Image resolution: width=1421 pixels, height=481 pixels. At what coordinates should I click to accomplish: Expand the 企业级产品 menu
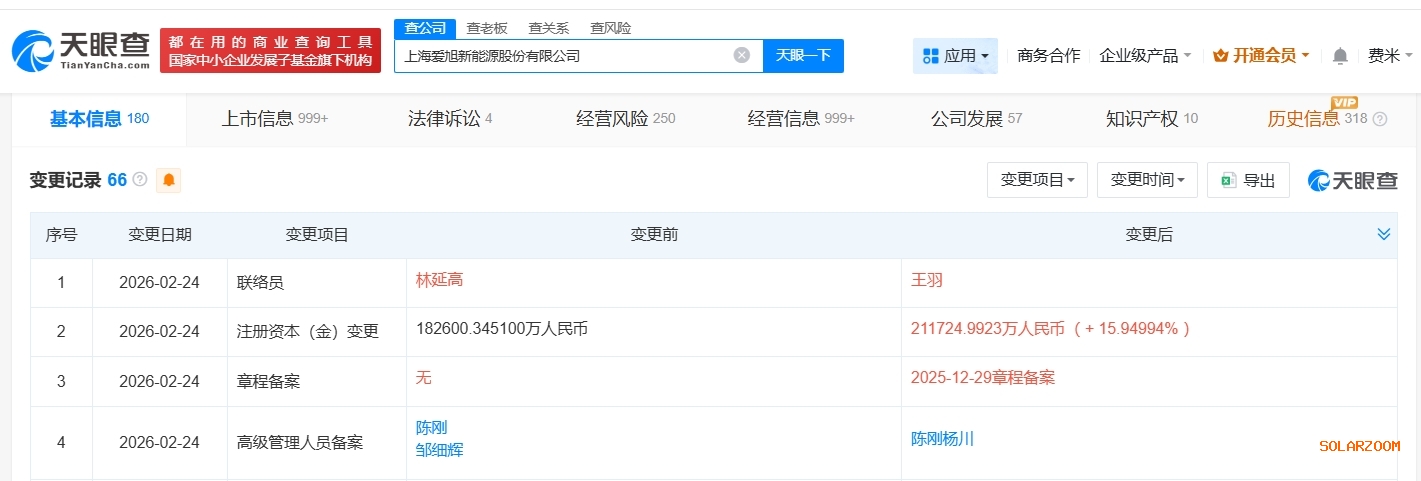click(x=1145, y=56)
